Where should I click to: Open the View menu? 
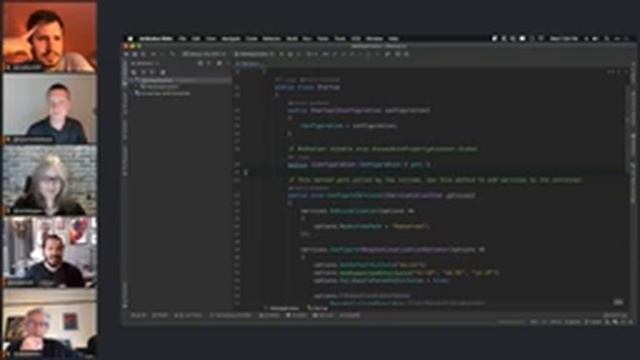click(211, 38)
